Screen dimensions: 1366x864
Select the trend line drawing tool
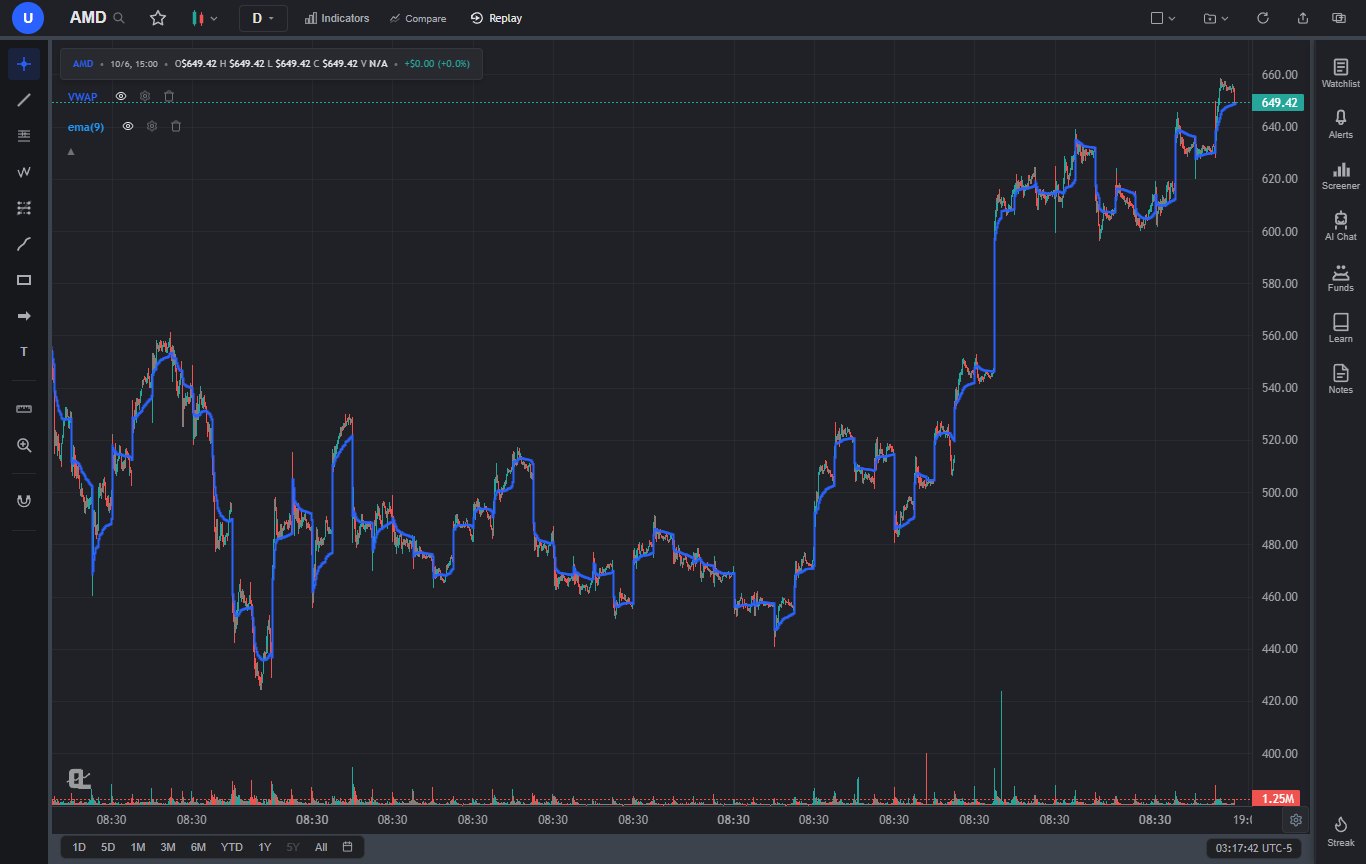pos(24,100)
